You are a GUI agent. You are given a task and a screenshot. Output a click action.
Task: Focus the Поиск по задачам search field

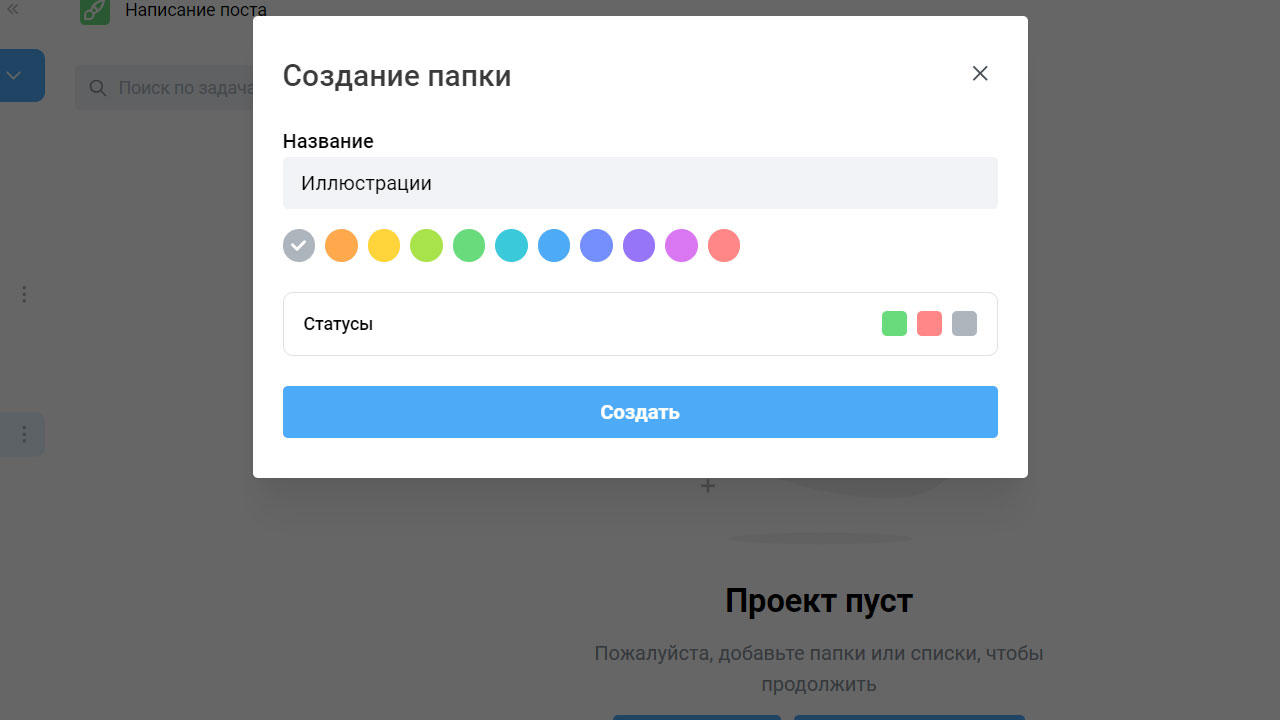coord(165,88)
